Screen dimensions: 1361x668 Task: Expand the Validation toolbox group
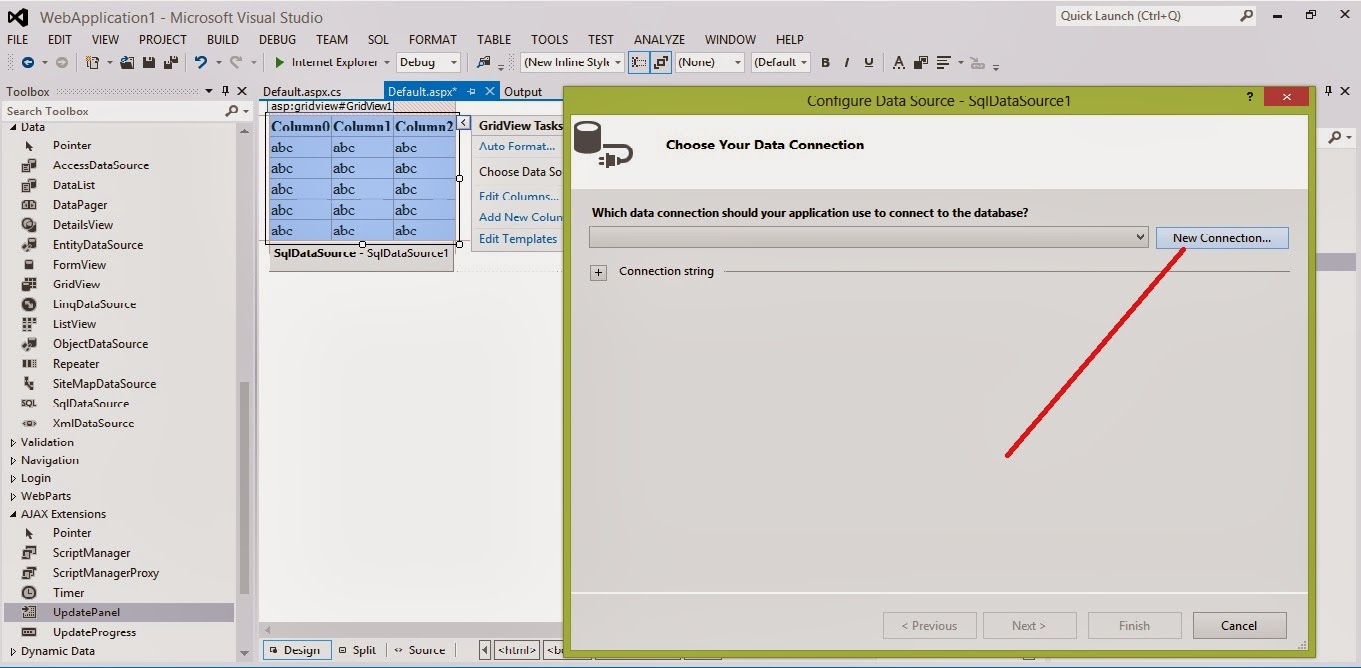[x=13, y=442]
